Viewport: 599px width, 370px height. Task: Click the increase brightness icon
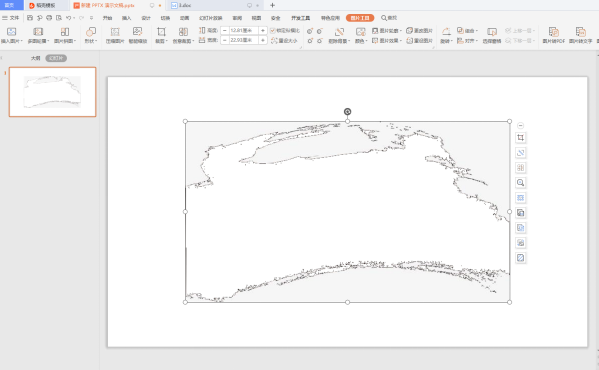coord(310,40)
